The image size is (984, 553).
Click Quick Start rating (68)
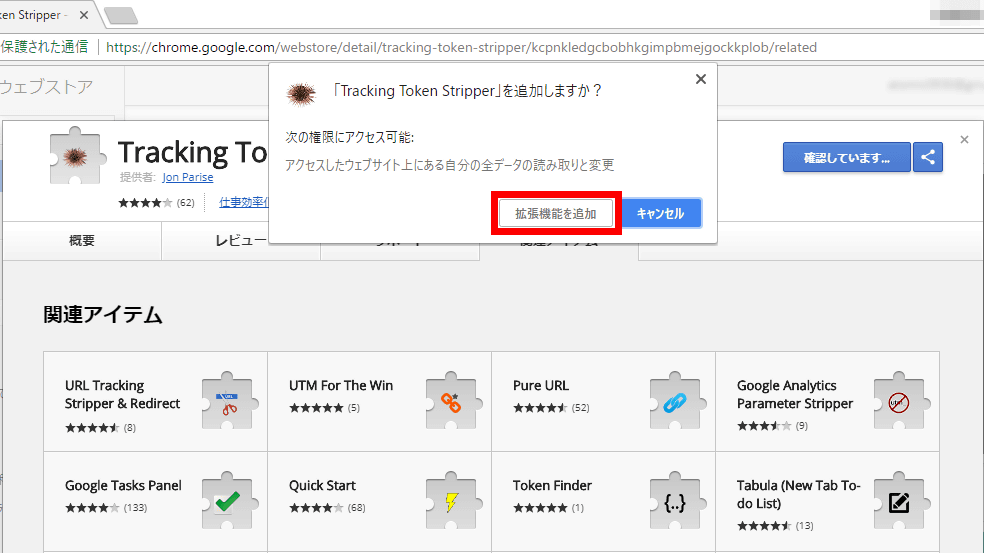click(x=327, y=507)
